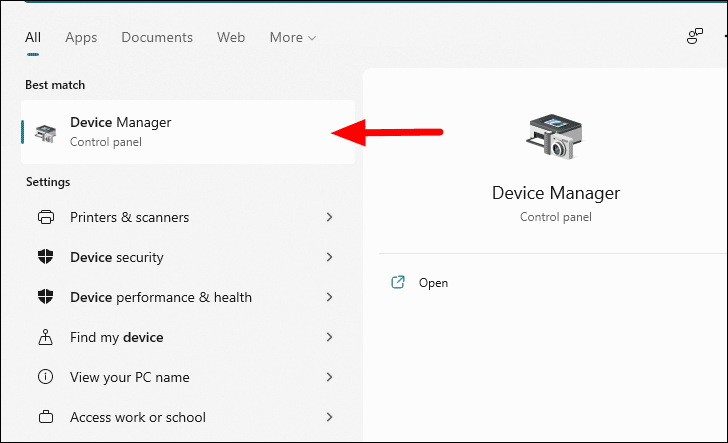The width and height of the screenshot is (728, 443).
Task: Click the shield icon beside Device security
Action: (x=46, y=257)
